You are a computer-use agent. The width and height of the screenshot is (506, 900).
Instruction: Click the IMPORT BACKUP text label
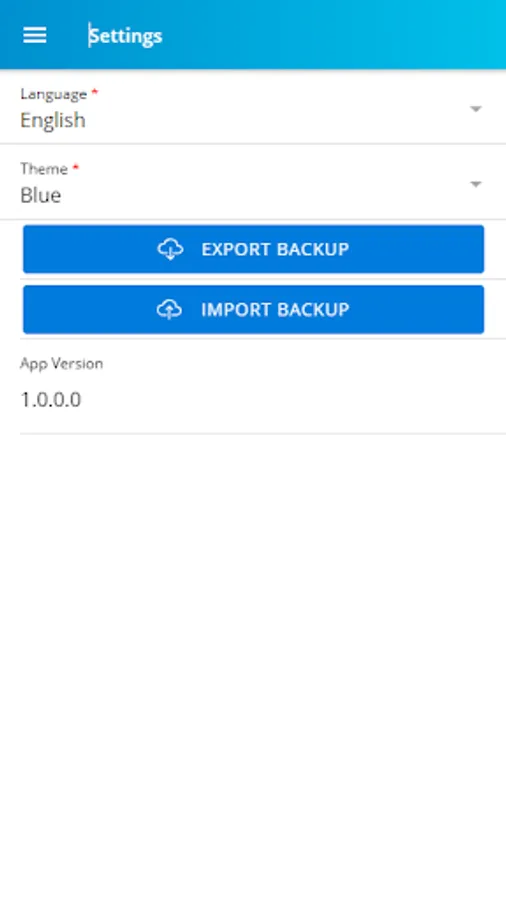[275, 309]
